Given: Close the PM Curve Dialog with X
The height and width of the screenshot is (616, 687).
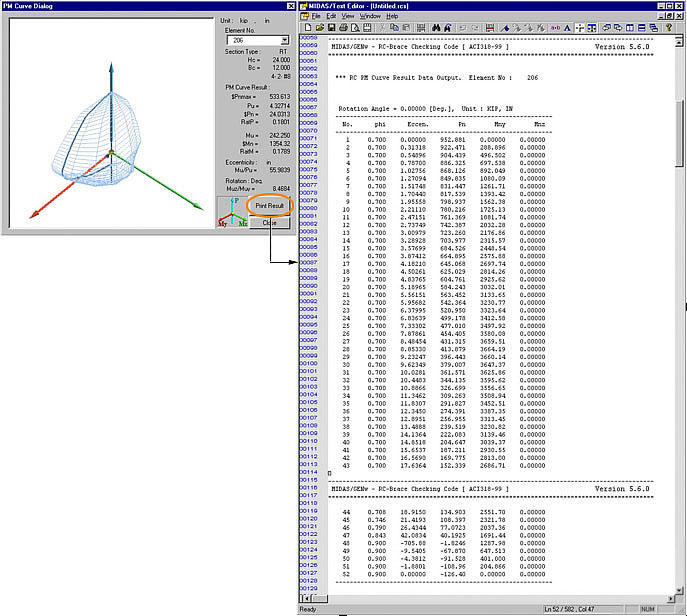Looking at the screenshot, I should click(x=291, y=6).
